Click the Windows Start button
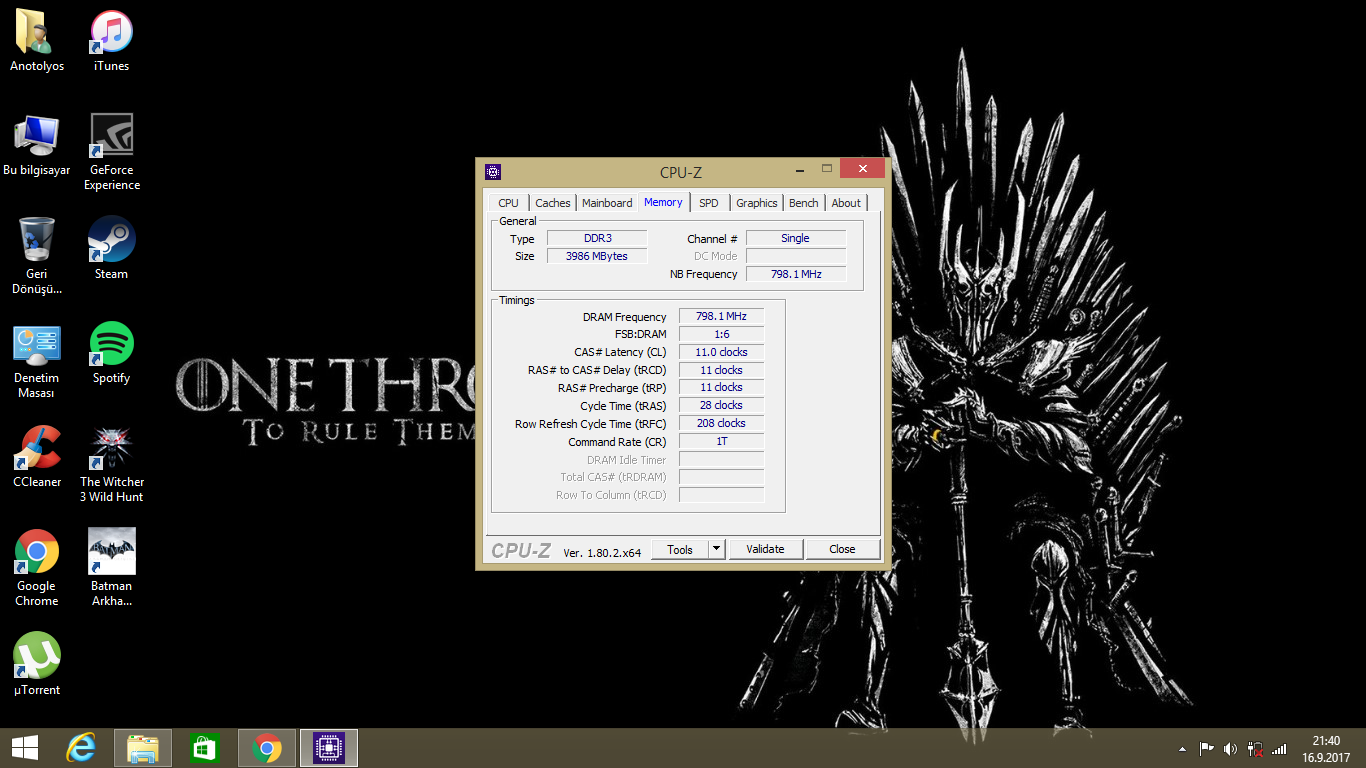1366x768 pixels. 25,748
